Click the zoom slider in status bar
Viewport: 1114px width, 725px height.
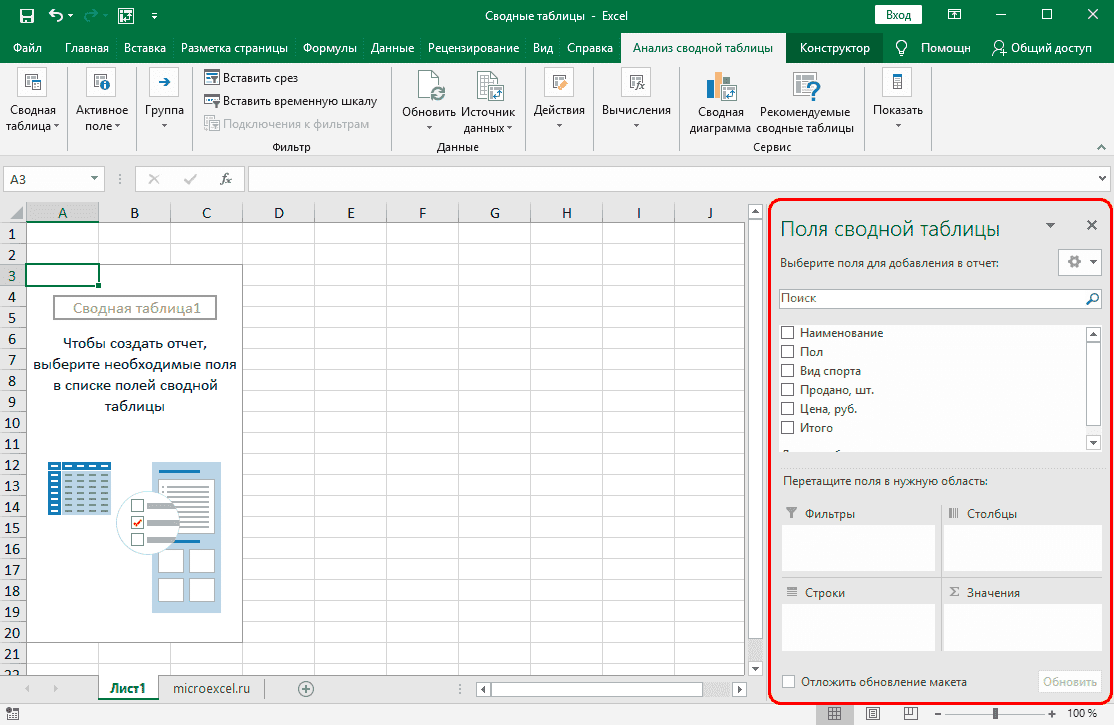click(x=994, y=714)
